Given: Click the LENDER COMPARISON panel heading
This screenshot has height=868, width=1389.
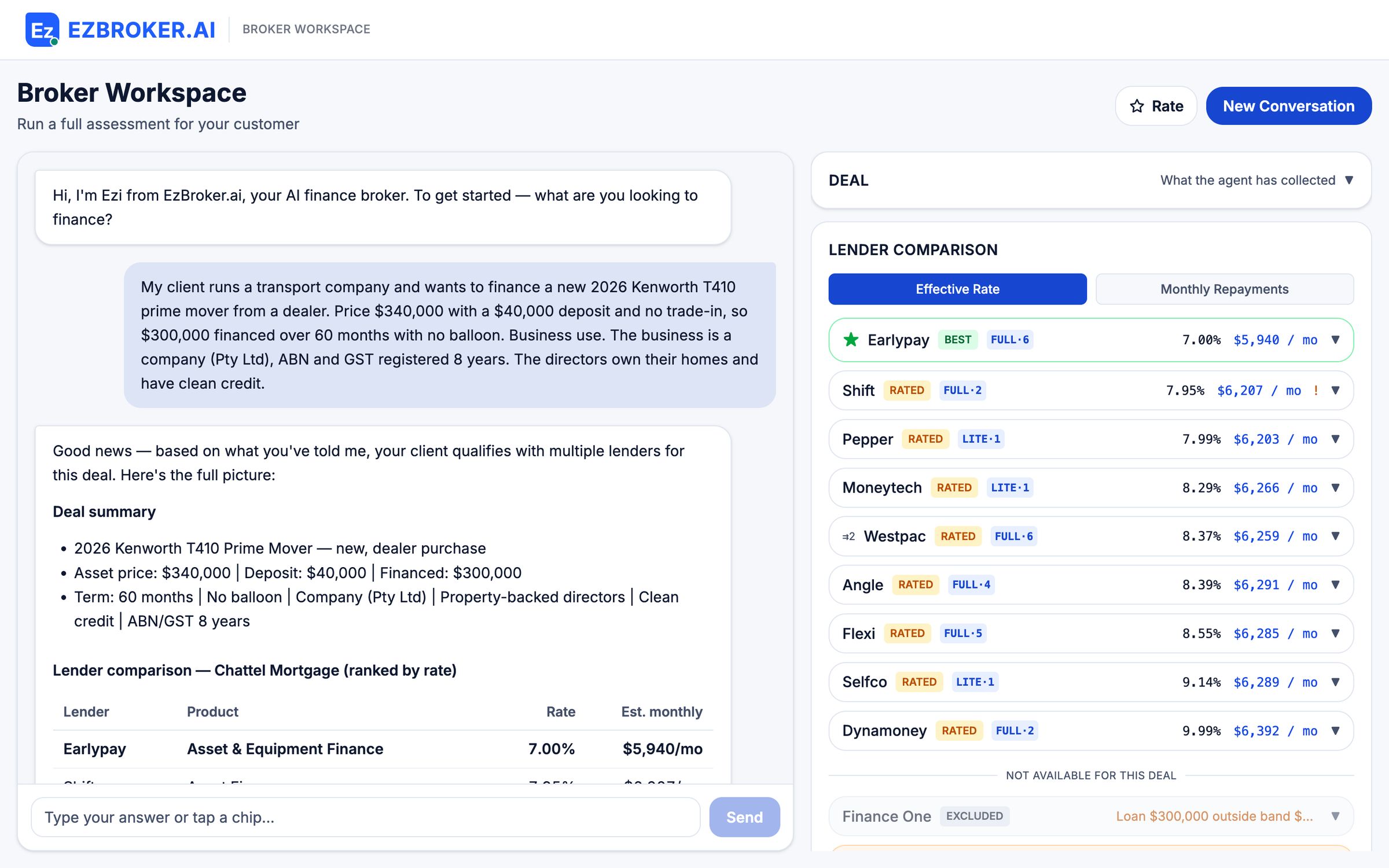Looking at the screenshot, I should coord(913,250).
